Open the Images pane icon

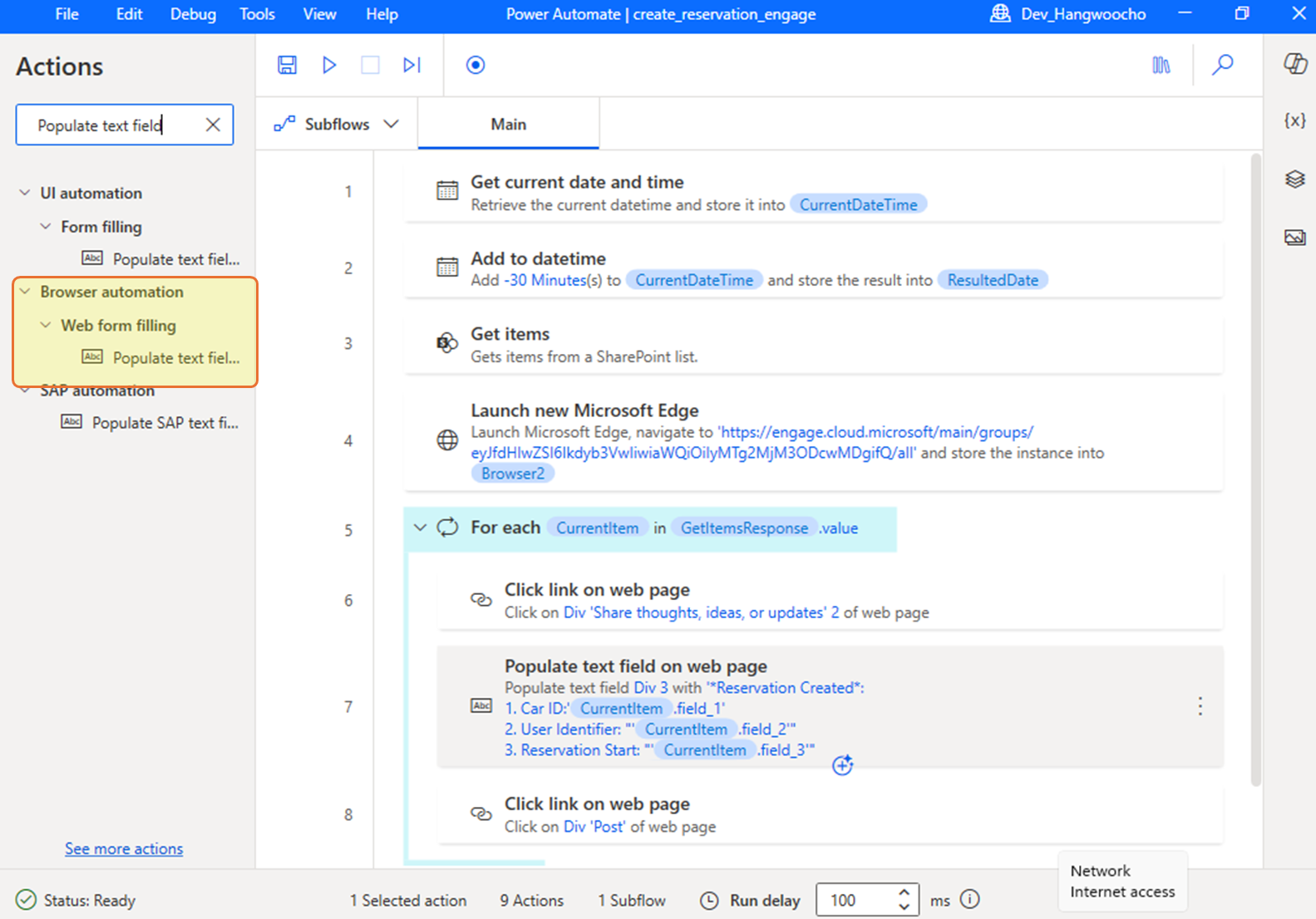coord(1295,238)
